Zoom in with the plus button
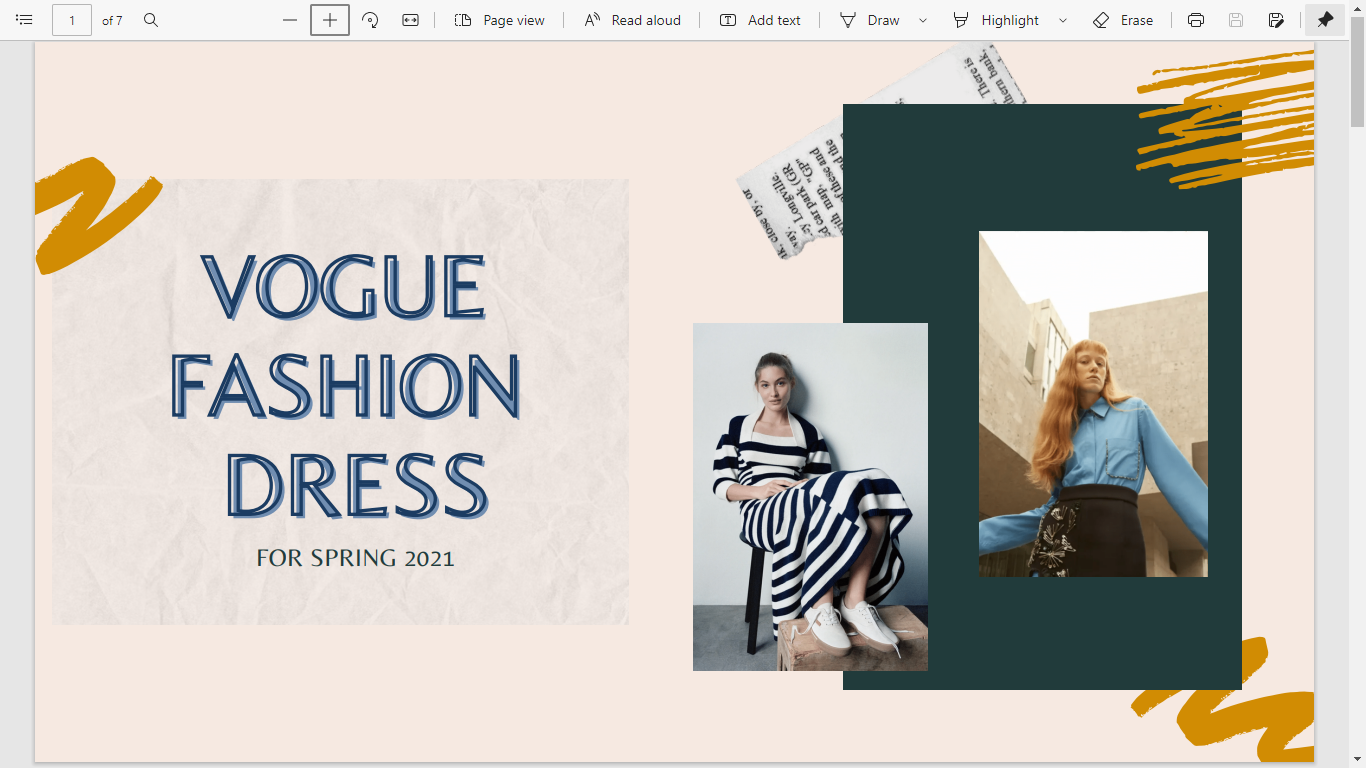Image resolution: width=1366 pixels, height=768 pixels. [330, 20]
